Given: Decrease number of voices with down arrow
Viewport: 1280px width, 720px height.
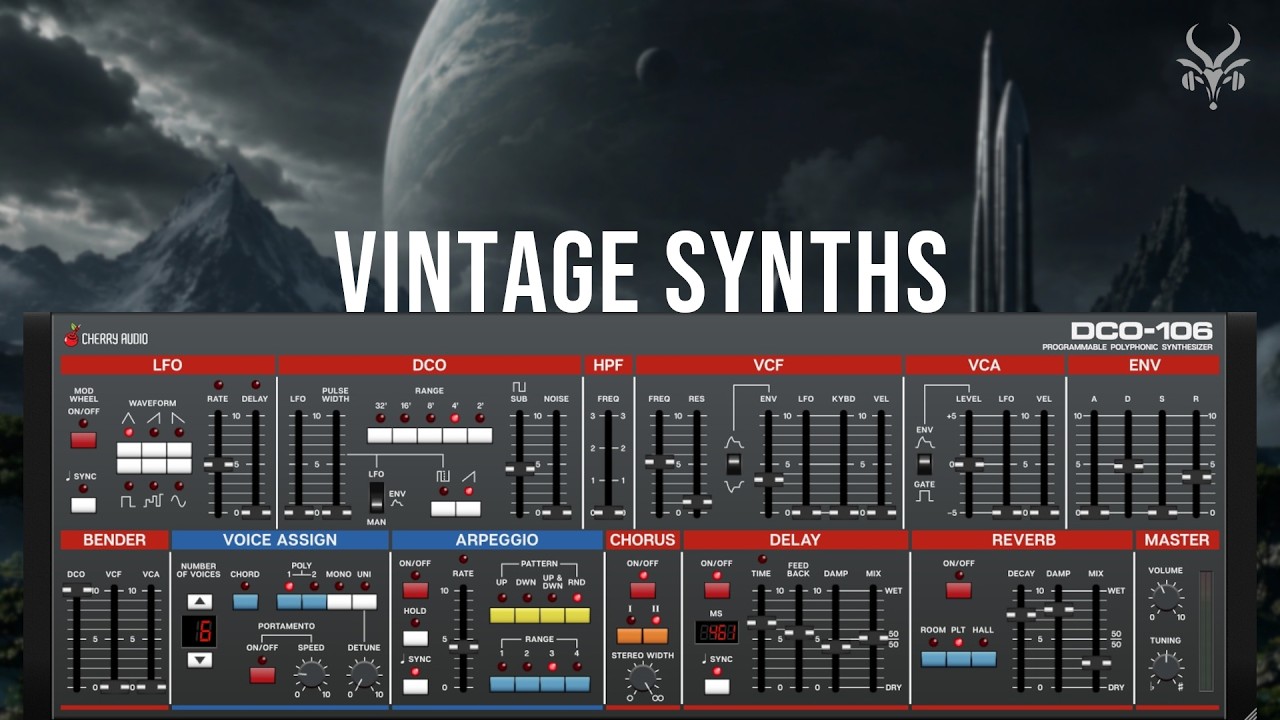Looking at the screenshot, I should [x=201, y=659].
